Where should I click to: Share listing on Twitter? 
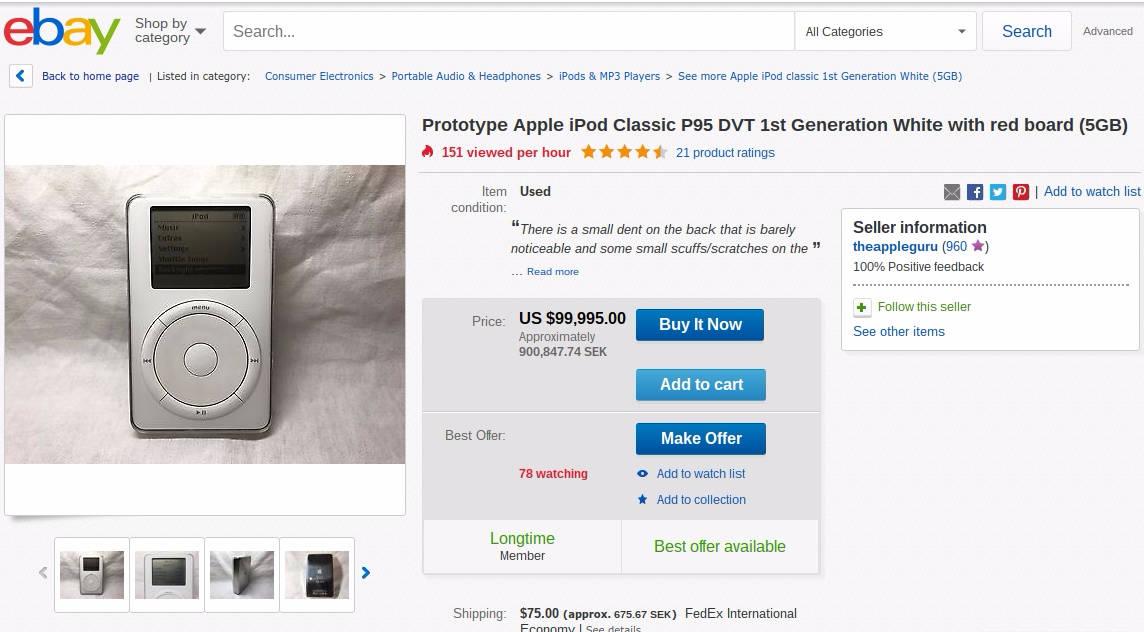click(998, 192)
